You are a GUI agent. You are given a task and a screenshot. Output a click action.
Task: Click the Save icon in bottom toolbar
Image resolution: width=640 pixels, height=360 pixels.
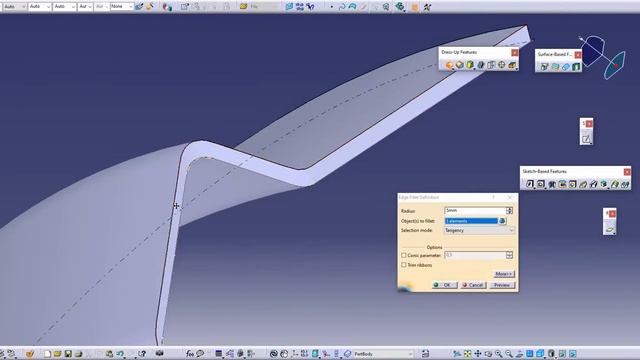pyautogui.click(x=68, y=353)
